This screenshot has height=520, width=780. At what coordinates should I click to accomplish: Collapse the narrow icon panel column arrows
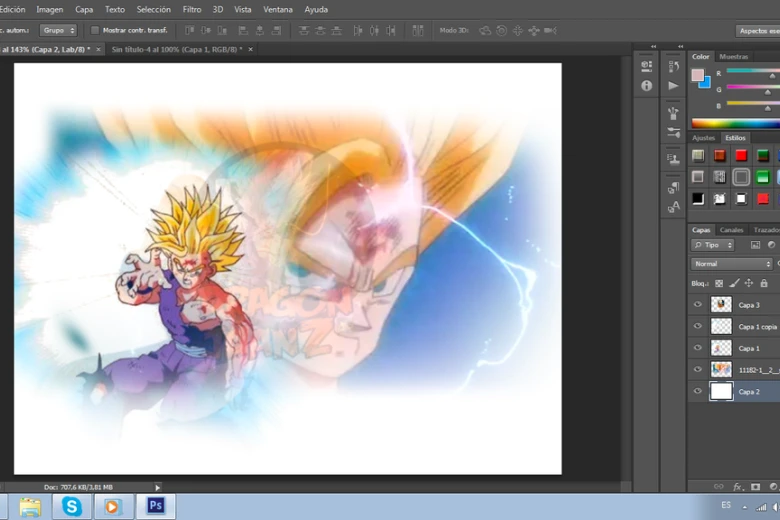[653, 46]
